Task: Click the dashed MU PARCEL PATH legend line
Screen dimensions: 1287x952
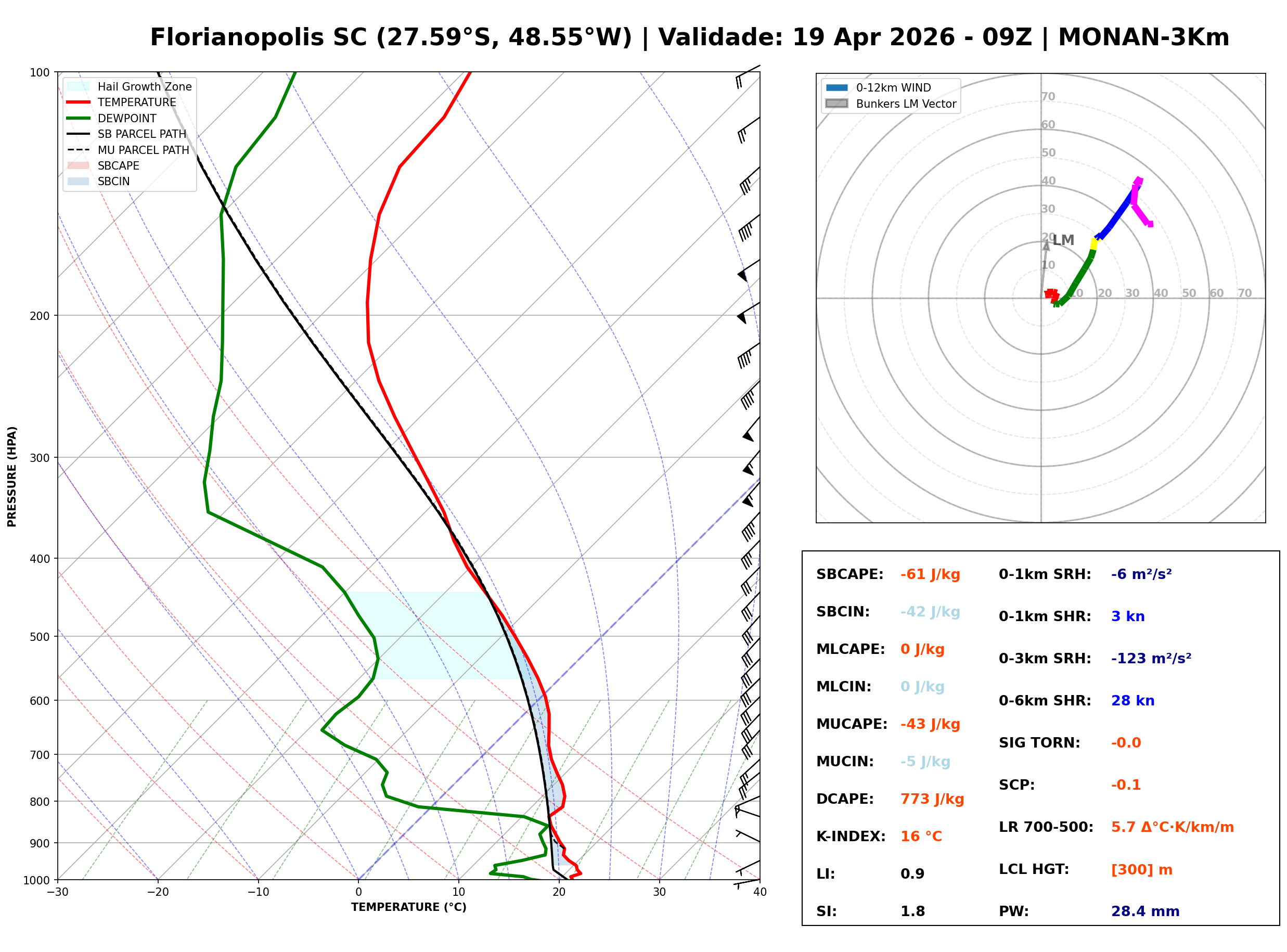Action: 79,150
